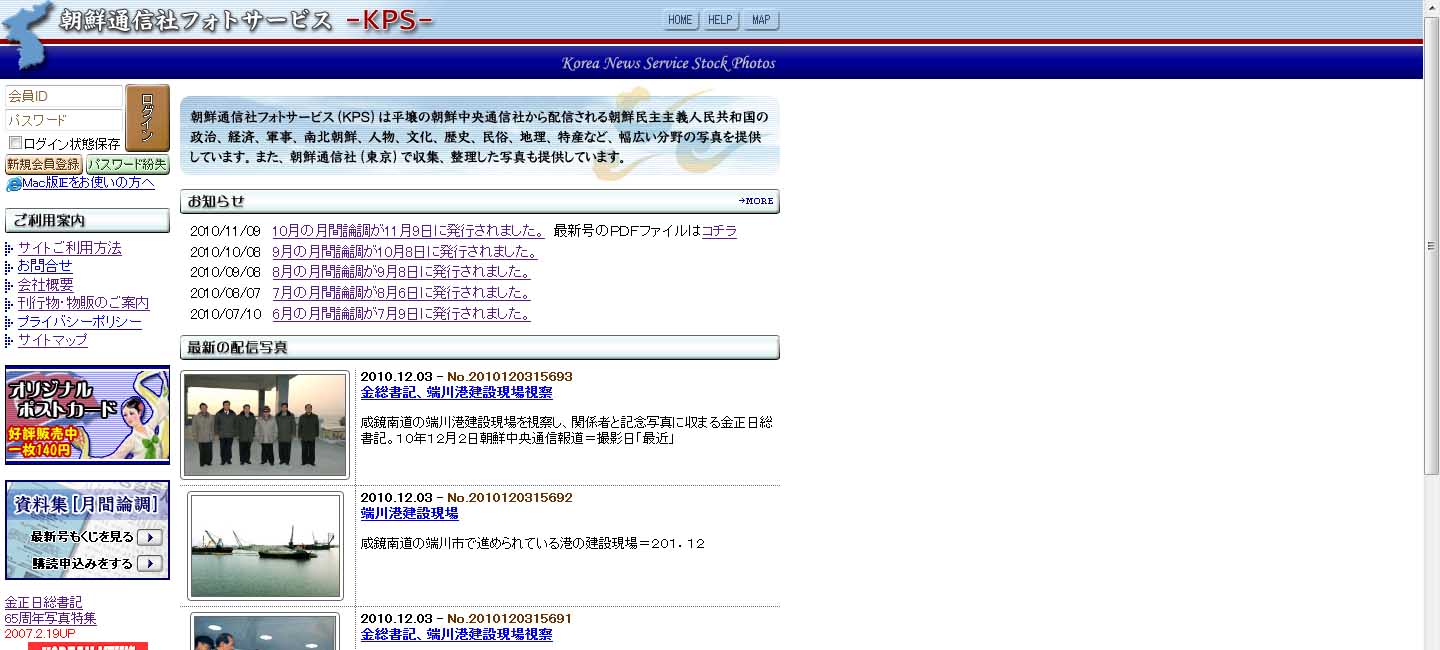Open the MAP button in the header
The image size is (1440, 650).
(x=761, y=20)
